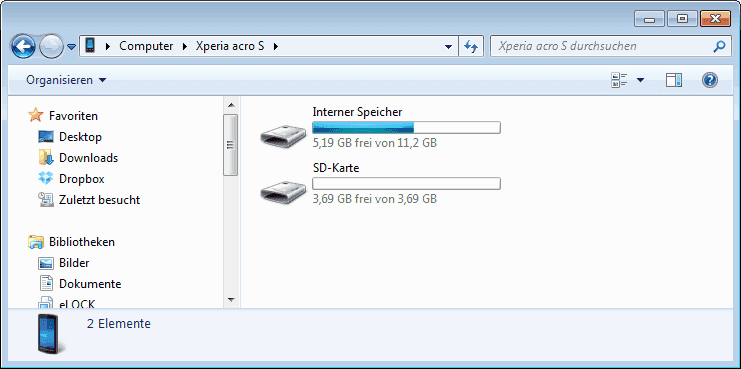
Task: Click Computer in the breadcrumb path
Action: point(146,46)
